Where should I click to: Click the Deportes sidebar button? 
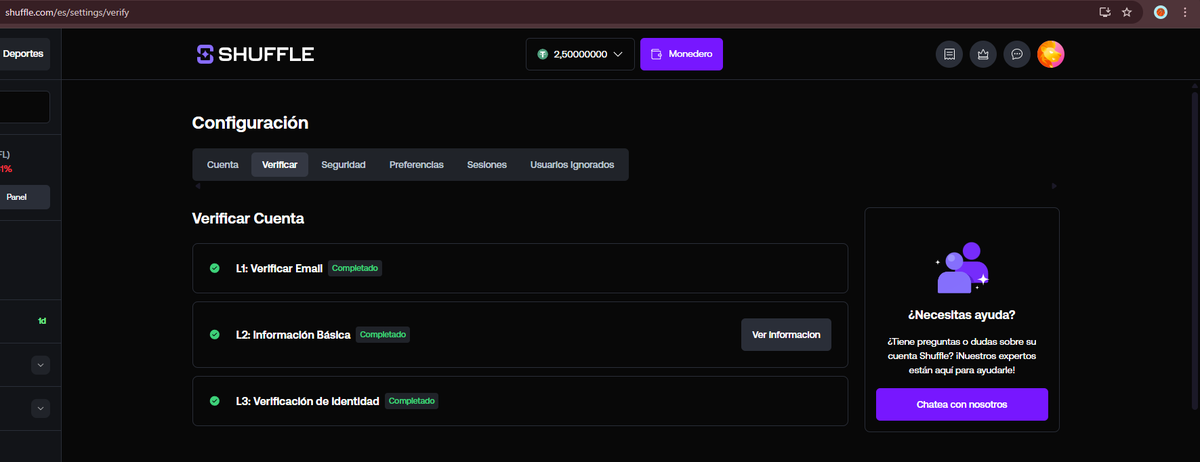click(23, 55)
